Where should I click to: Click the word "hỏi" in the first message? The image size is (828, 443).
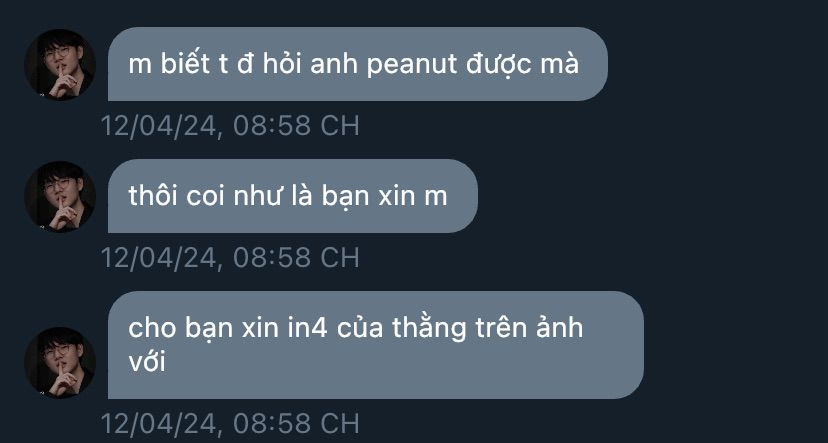pos(281,63)
